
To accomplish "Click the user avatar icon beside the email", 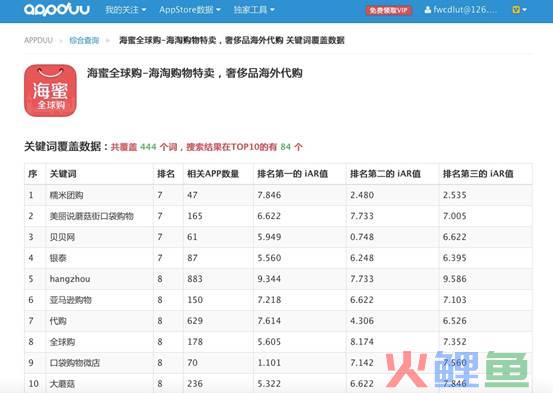I will click(428, 10).
